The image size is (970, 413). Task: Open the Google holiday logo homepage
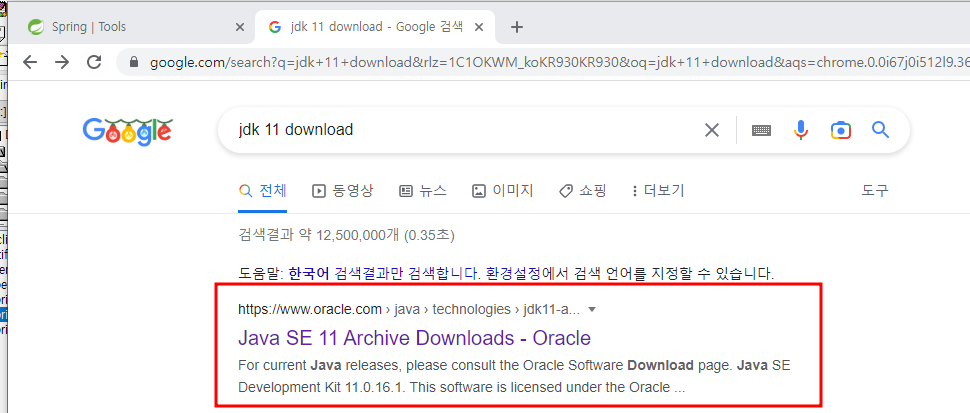click(x=127, y=131)
